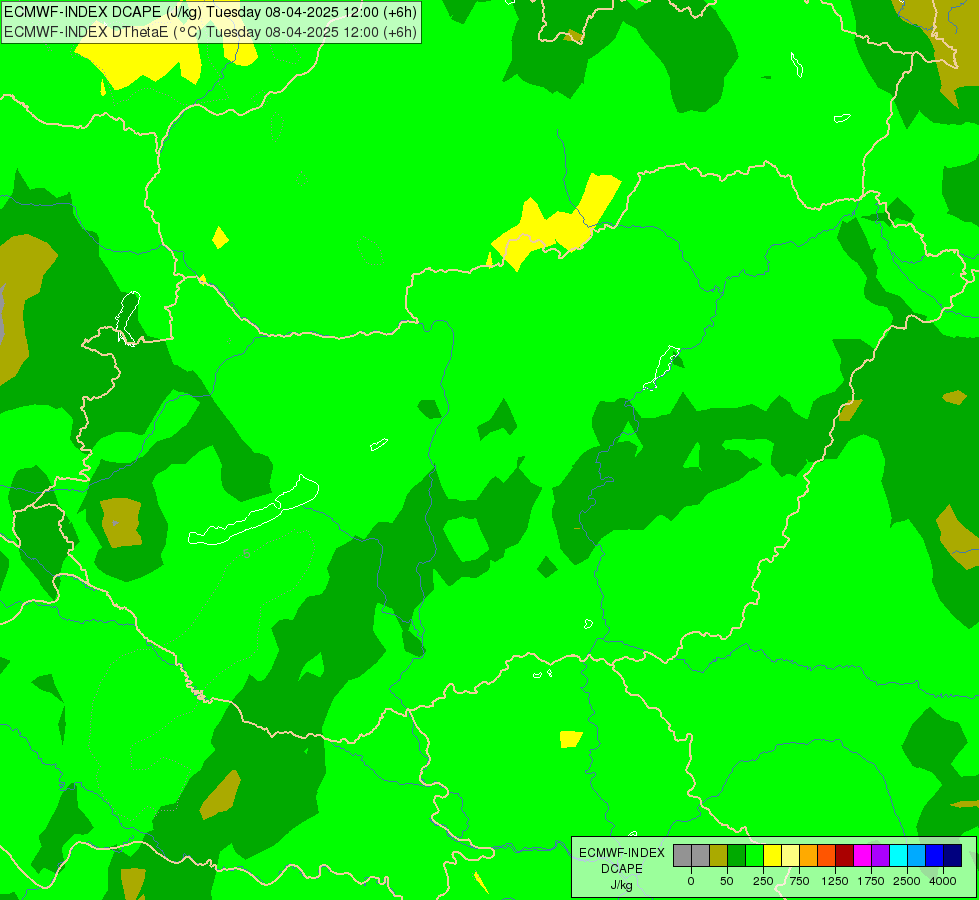Click the legend value 2500
Viewport: 979px width, 900px height.
tap(907, 881)
